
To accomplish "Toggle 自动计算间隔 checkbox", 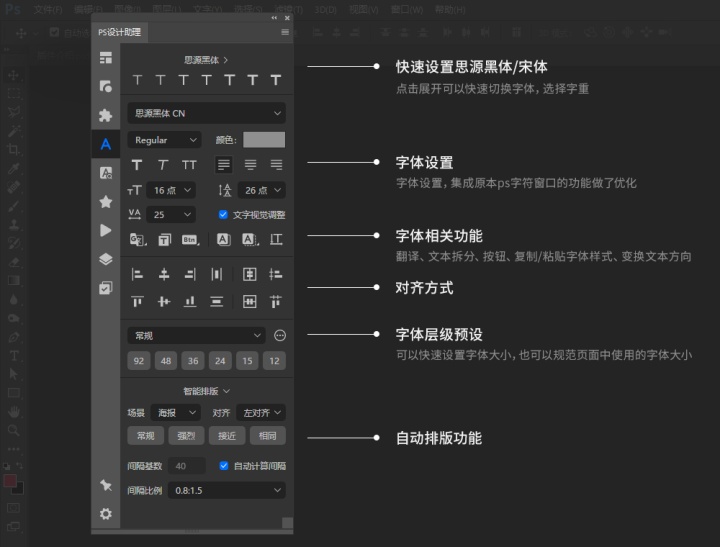I will 224,466.
